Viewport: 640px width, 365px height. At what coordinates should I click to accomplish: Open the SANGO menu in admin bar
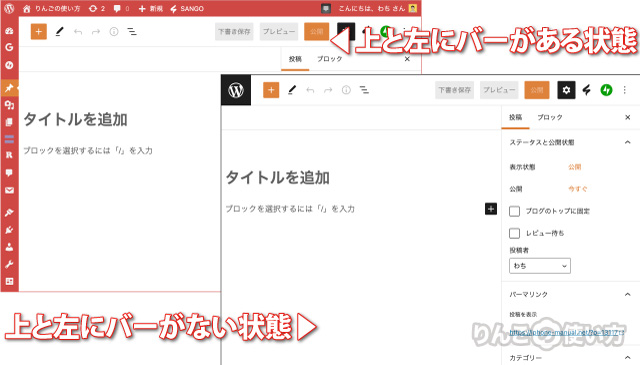(187, 9)
